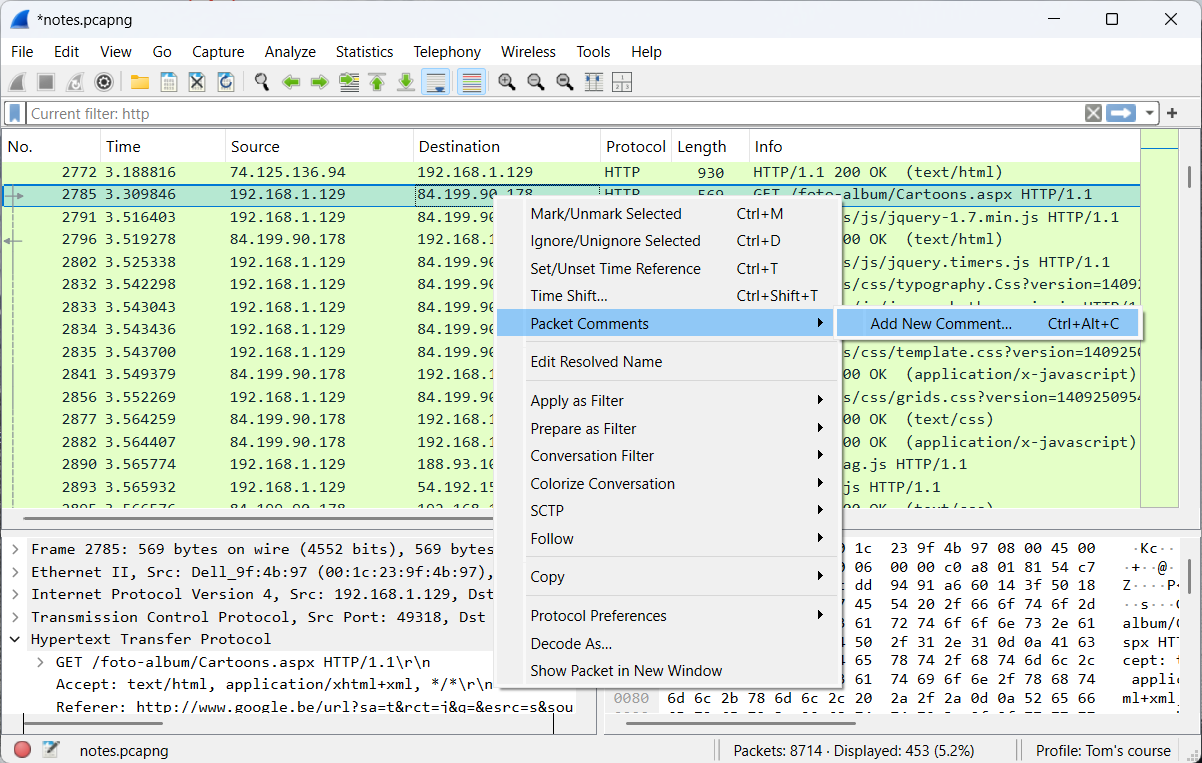Open the Statistics menu
The width and height of the screenshot is (1202, 763).
364,52
